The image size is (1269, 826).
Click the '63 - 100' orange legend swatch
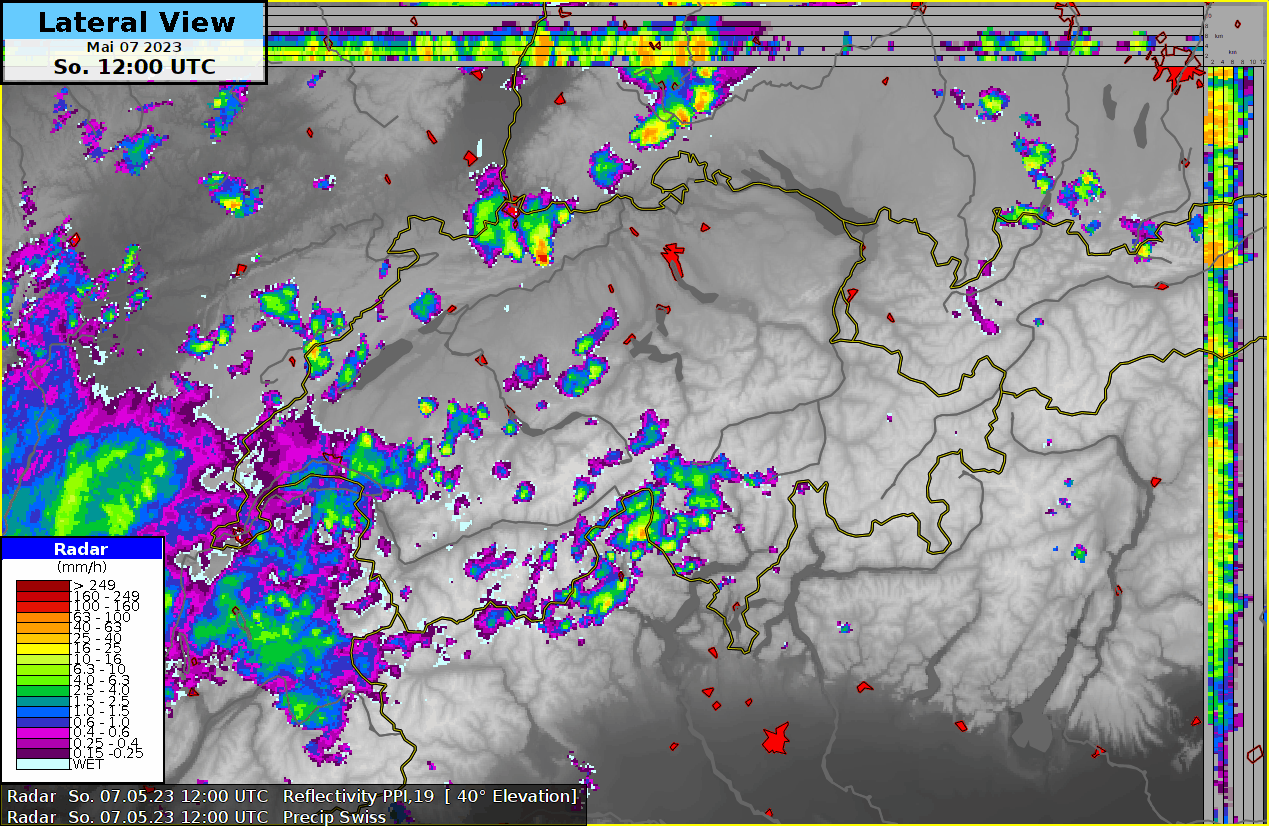pos(43,617)
